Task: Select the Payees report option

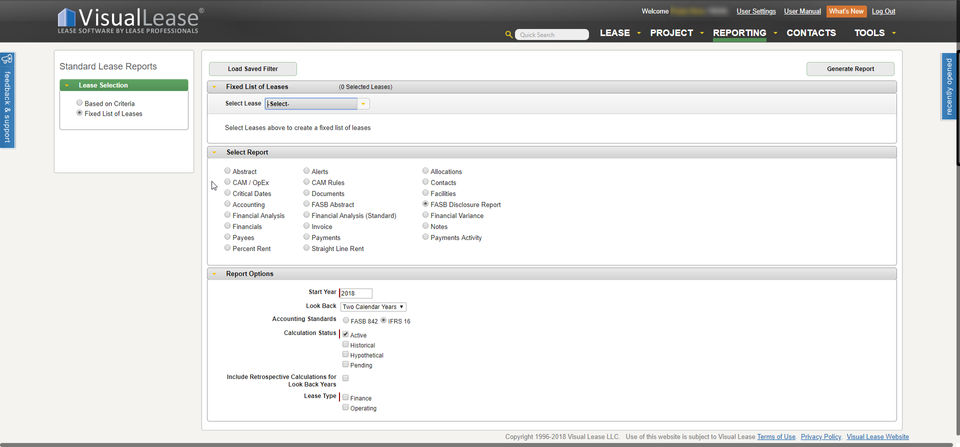Action: point(228,237)
